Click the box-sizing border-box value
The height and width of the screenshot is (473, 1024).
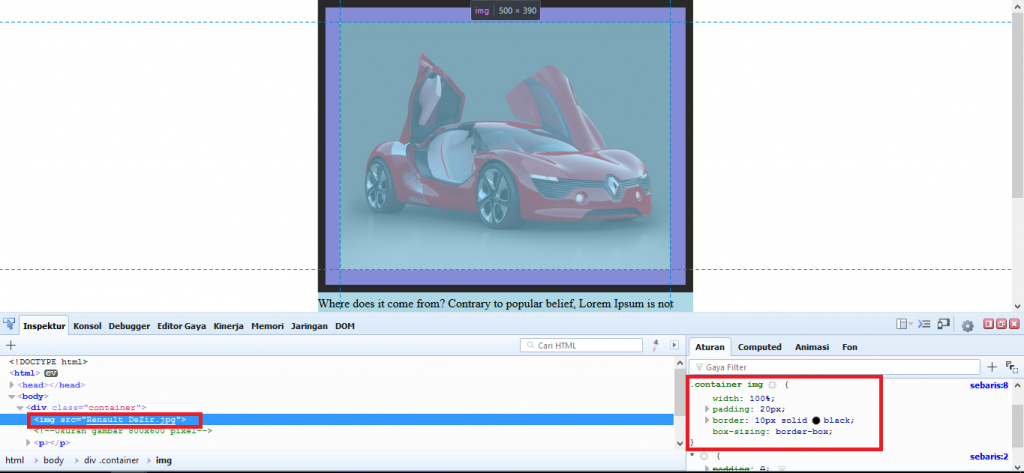point(804,432)
